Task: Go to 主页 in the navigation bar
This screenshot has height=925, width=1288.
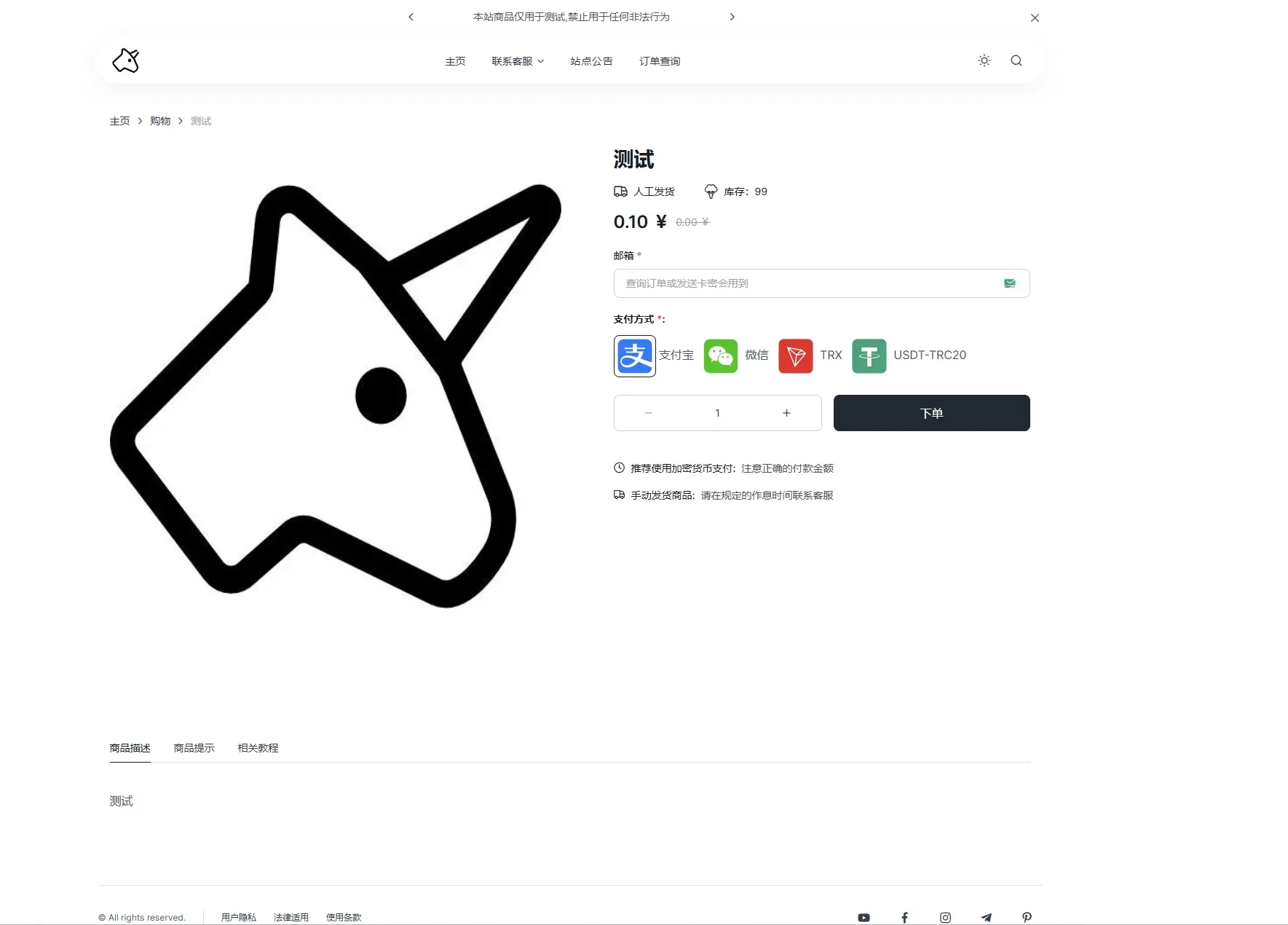Action: [455, 61]
